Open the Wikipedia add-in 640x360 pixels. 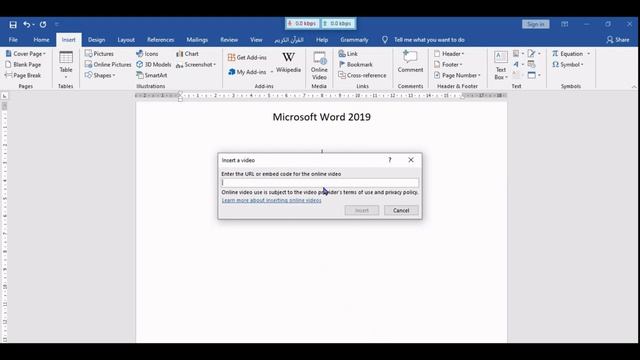tap(289, 63)
